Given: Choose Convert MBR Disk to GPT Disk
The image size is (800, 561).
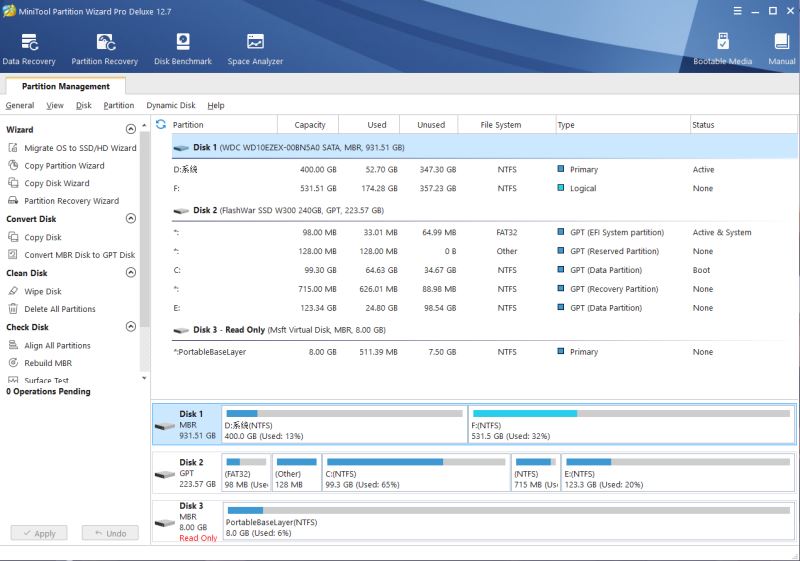Looking at the screenshot, I should pyautogui.click(x=72, y=255).
